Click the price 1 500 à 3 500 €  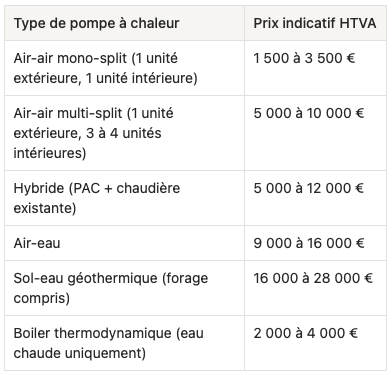tap(304, 58)
